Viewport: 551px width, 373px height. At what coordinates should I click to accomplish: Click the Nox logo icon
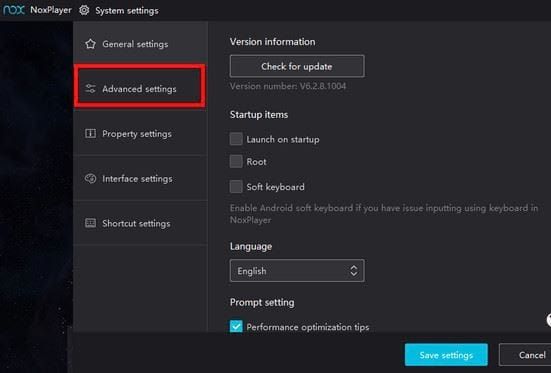click(x=14, y=10)
